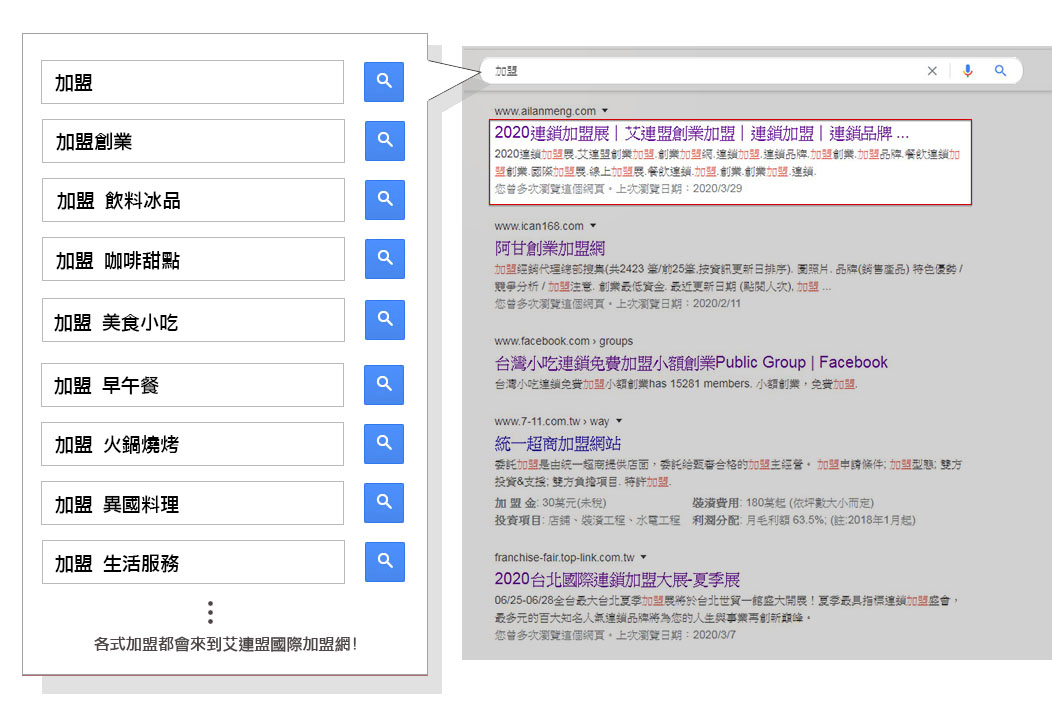
Task: Open the 2020連鎖加盟展 艾連盟 search result
Action: point(701,133)
